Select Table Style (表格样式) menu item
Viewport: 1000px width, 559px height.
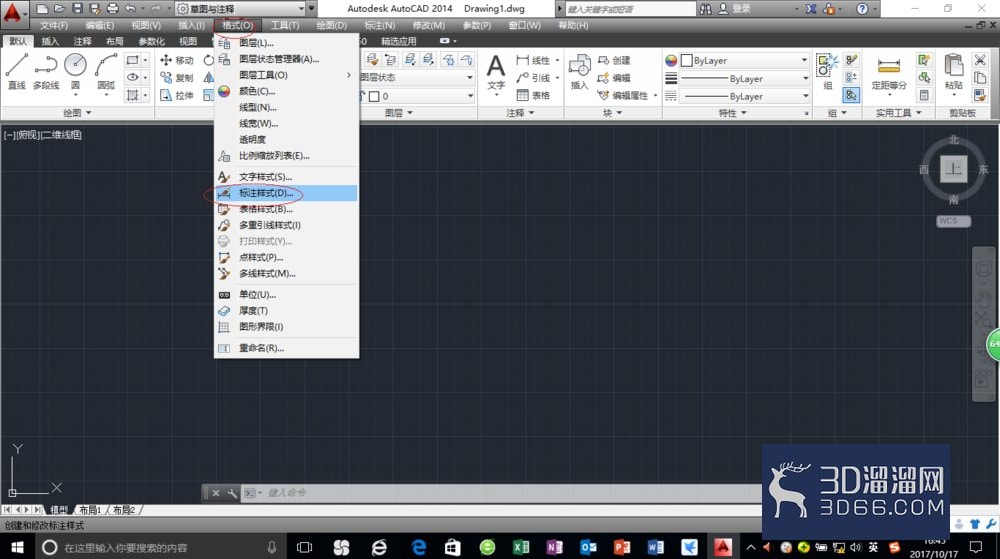coord(286,209)
